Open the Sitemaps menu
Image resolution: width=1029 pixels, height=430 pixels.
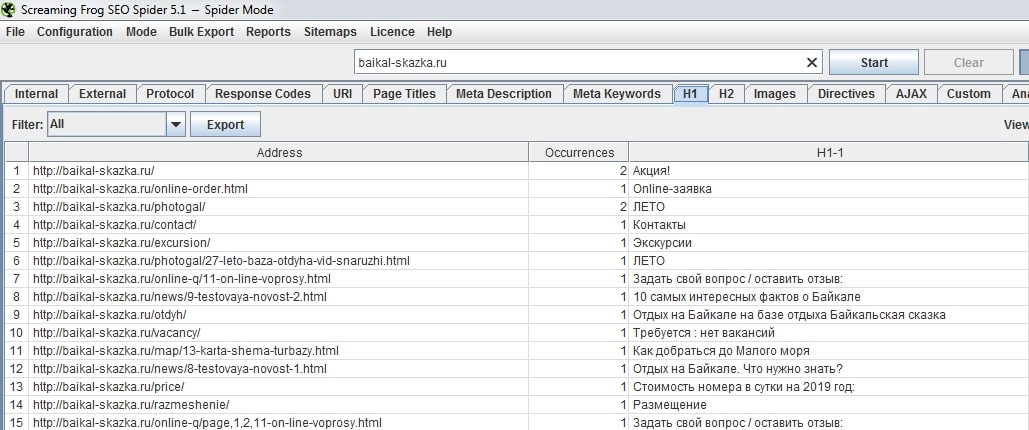tap(330, 32)
